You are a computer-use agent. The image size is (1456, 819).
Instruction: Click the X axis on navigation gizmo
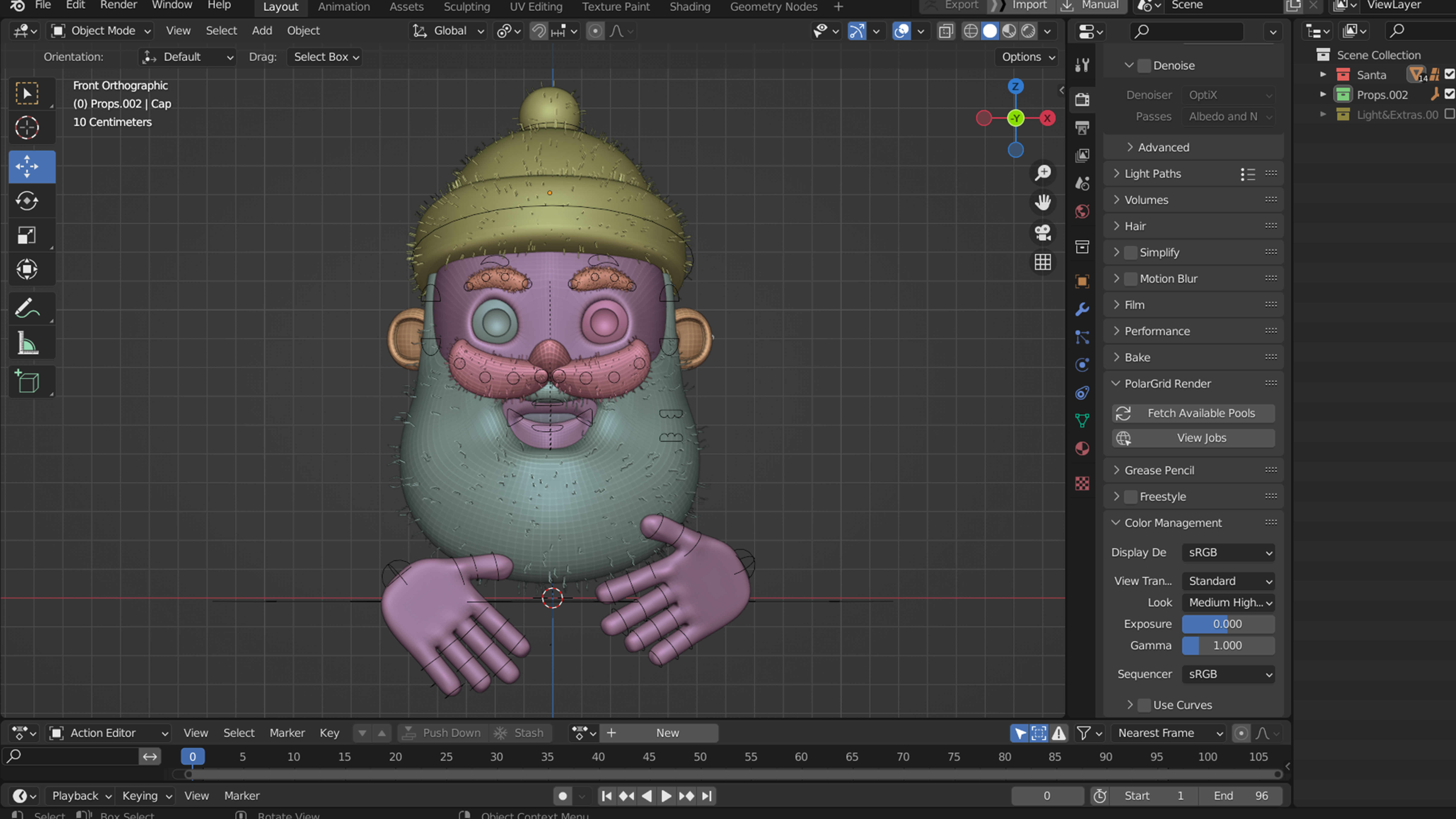point(1047,118)
